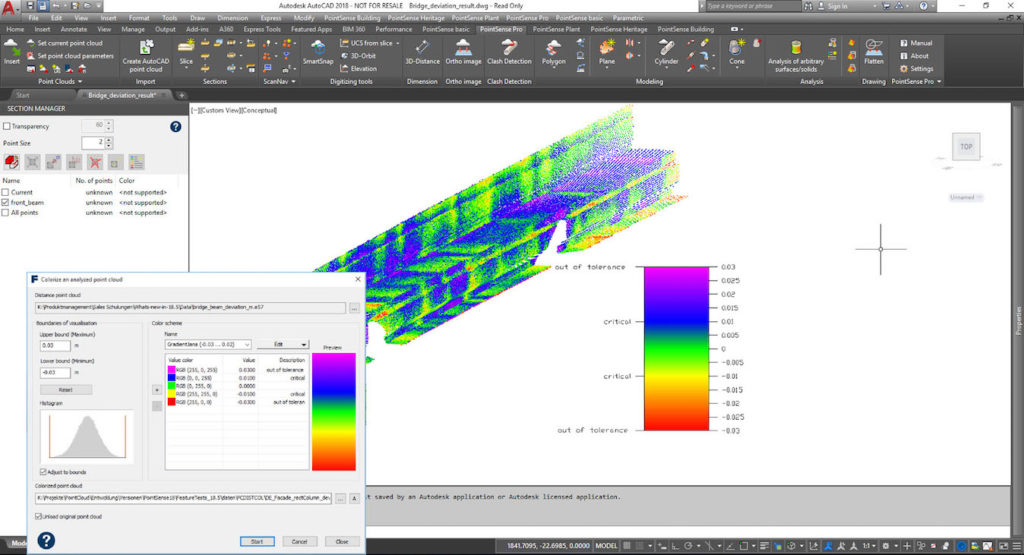This screenshot has height=555, width=1024.
Task: Uncheck the front_beam section checkbox
Action: (x=6, y=202)
